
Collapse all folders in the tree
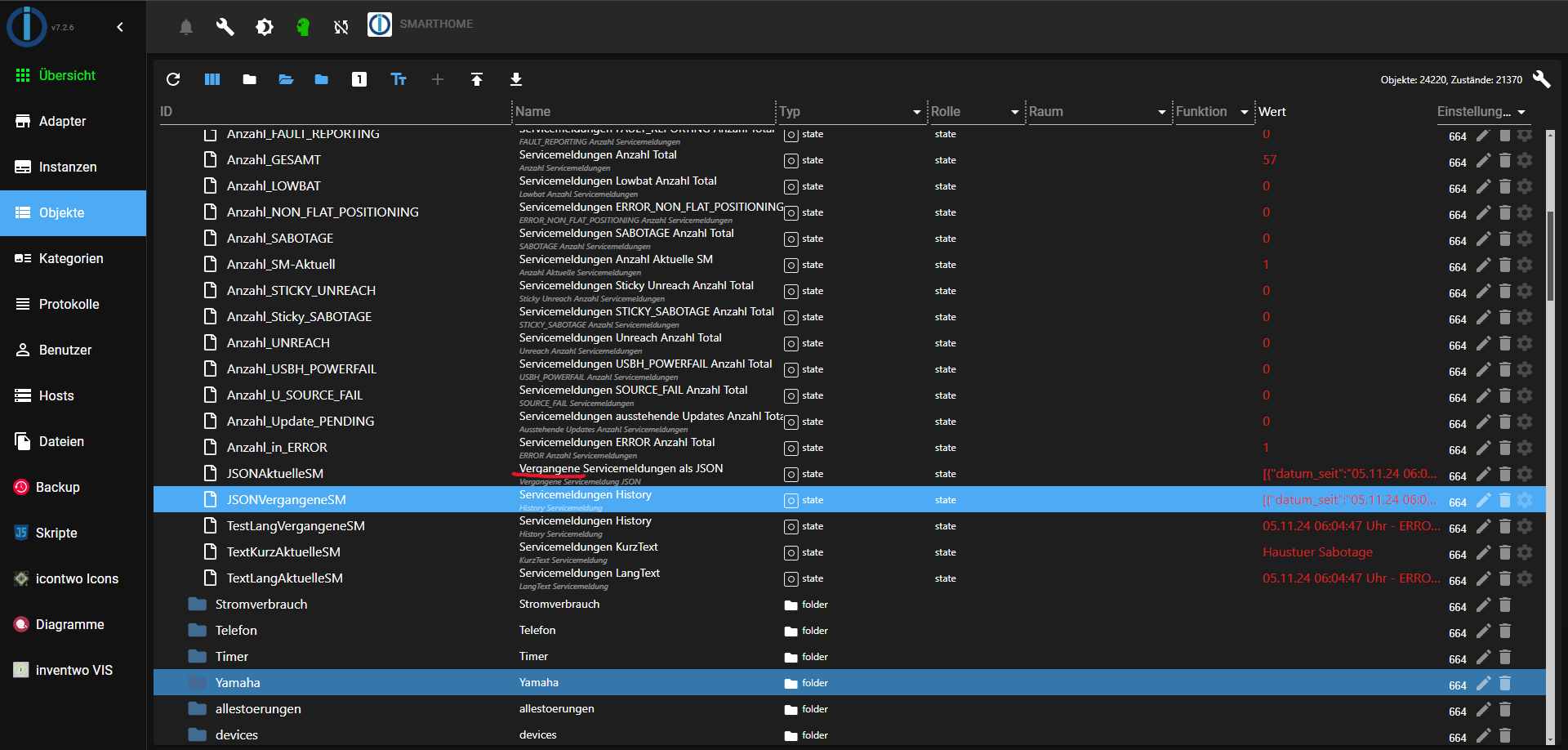[250, 79]
